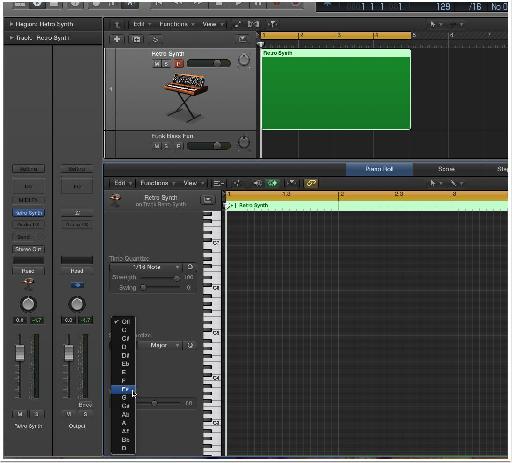Screen dimensions: 512x463
Task: Click the catch playhead icon in Piano Roll toolbar
Action: point(291,183)
